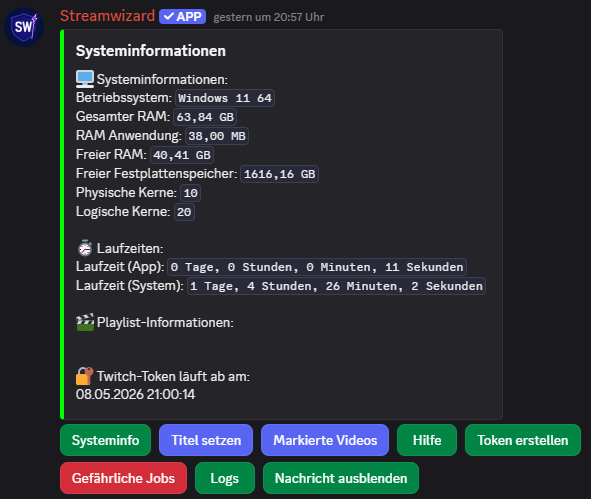View Logs via the button
The height and width of the screenshot is (499, 591).
click(x=225, y=478)
